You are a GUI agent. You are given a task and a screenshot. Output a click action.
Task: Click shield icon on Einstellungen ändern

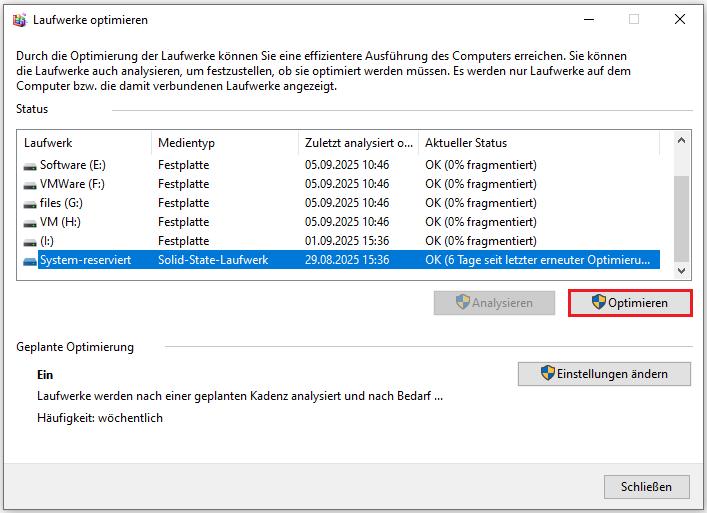(x=547, y=373)
